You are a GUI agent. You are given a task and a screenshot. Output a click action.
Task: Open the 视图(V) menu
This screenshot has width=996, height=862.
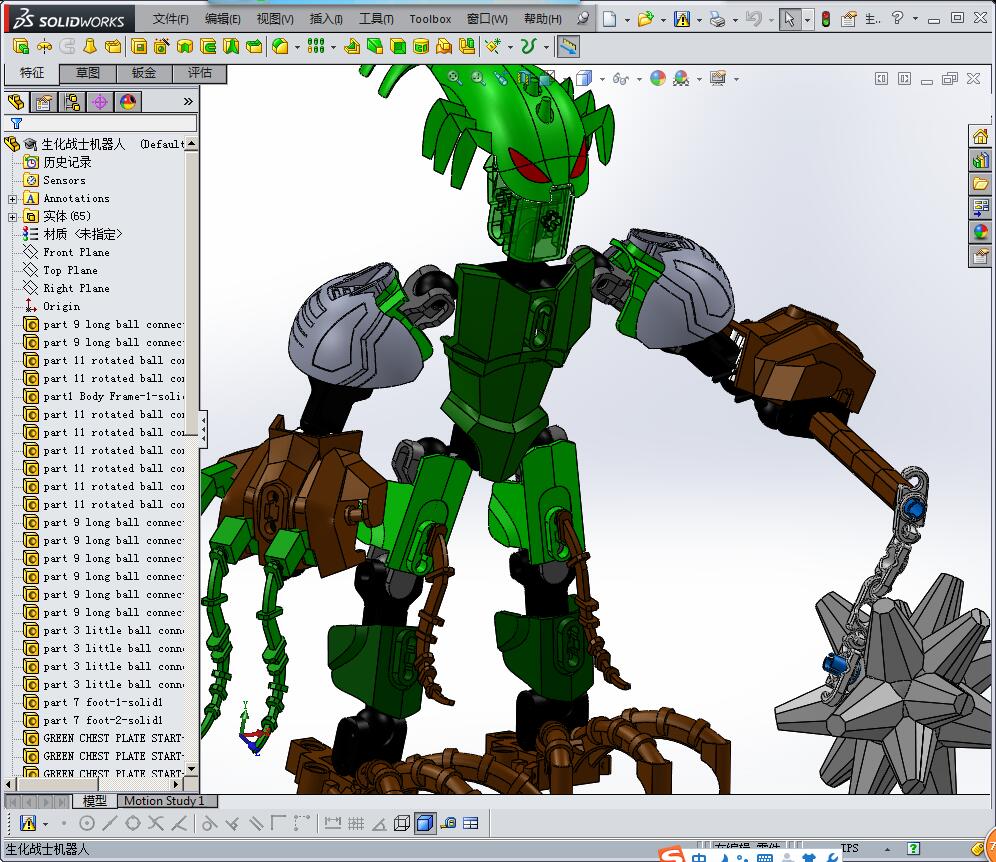(x=275, y=19)
